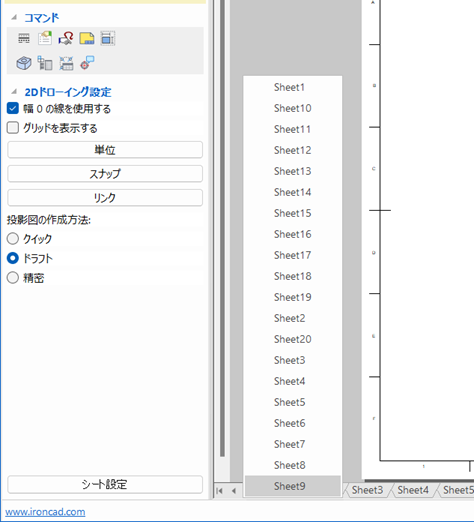The height and width of the screenshot is (522, 474).
Task: Choose Sheet14 from the sheet list
Action: coord(293,192)
